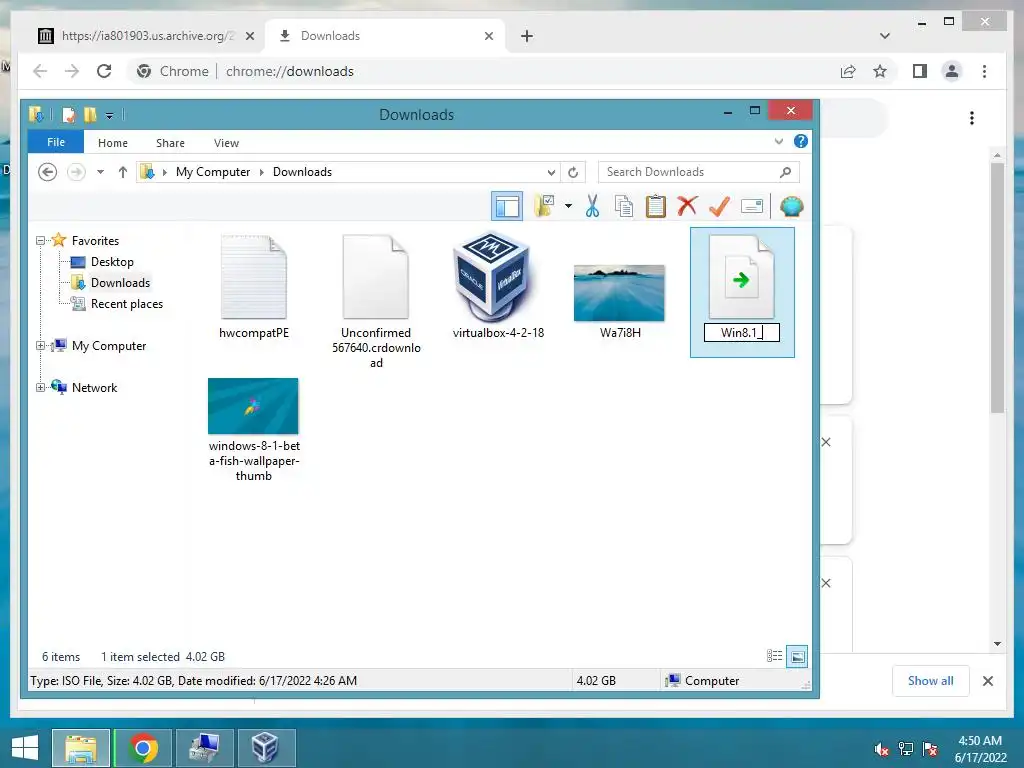Open the File ribbon tab
This screenshot has height=768, width=1024.
[56, 142]
